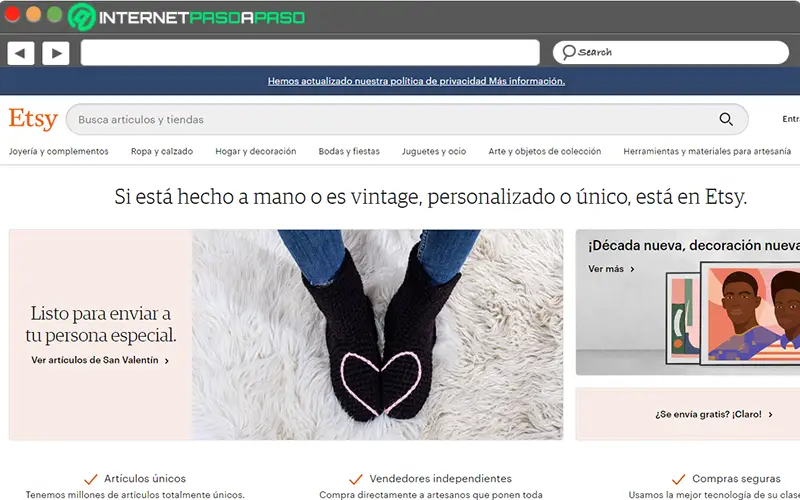Click the heart slippers banner image
The height and width of the screenshot is (500, 800).
click(378, 335)
